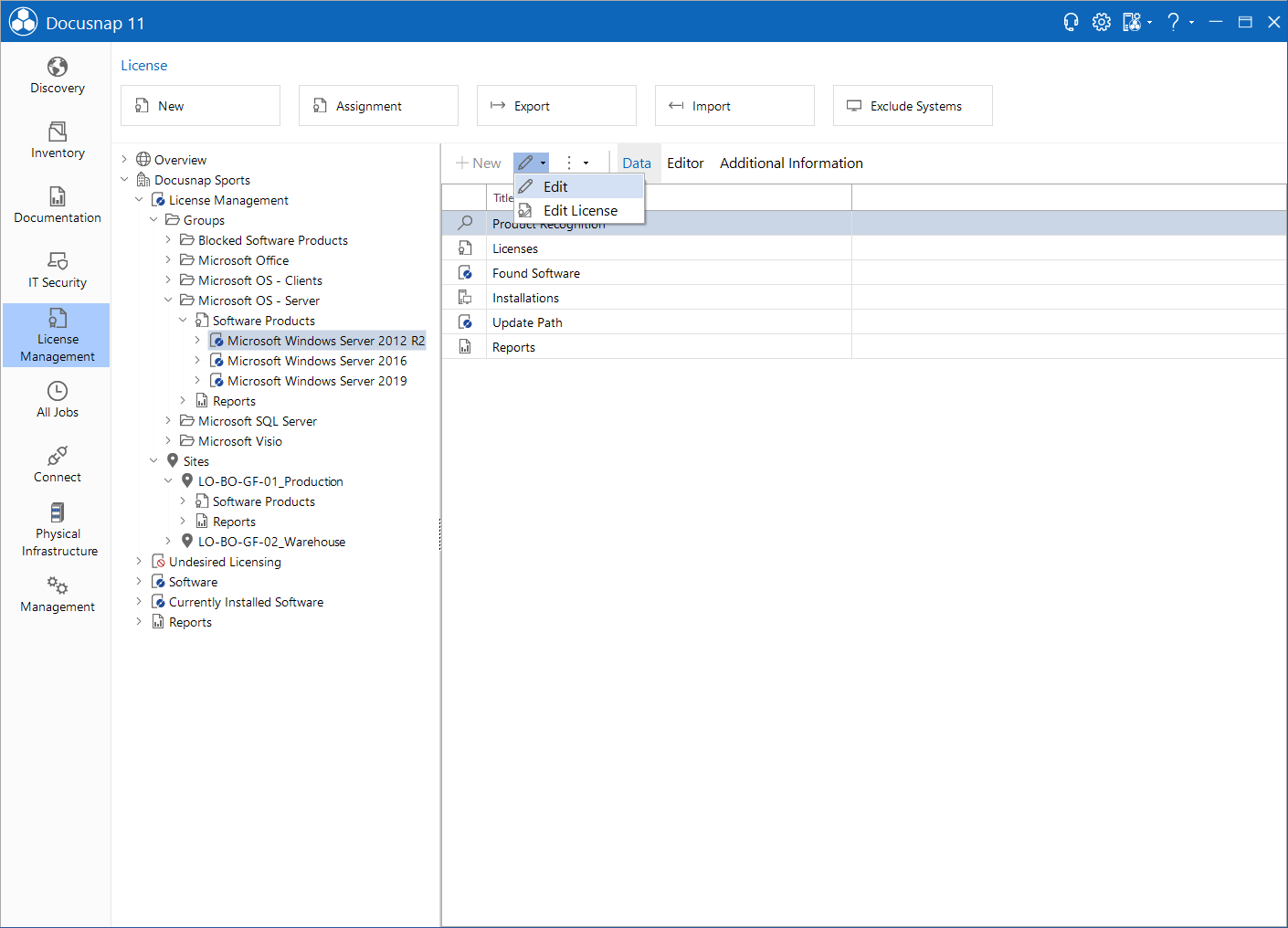Viewport: 1288px width, 928px height.
Task: Expand Microsoft Windows Server 2016 node
Action: coord(197,360)
